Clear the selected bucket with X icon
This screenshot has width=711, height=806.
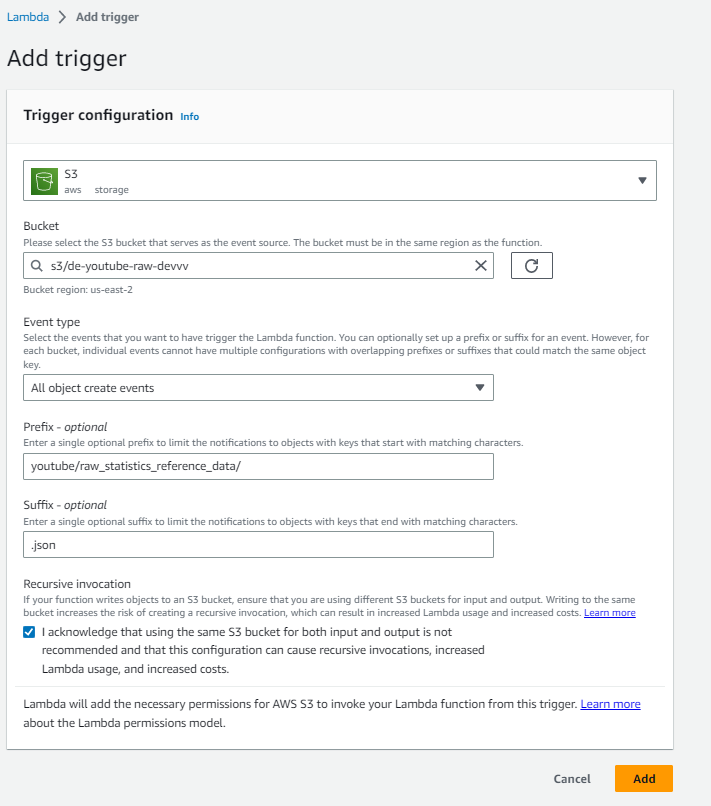coord(481,265)
